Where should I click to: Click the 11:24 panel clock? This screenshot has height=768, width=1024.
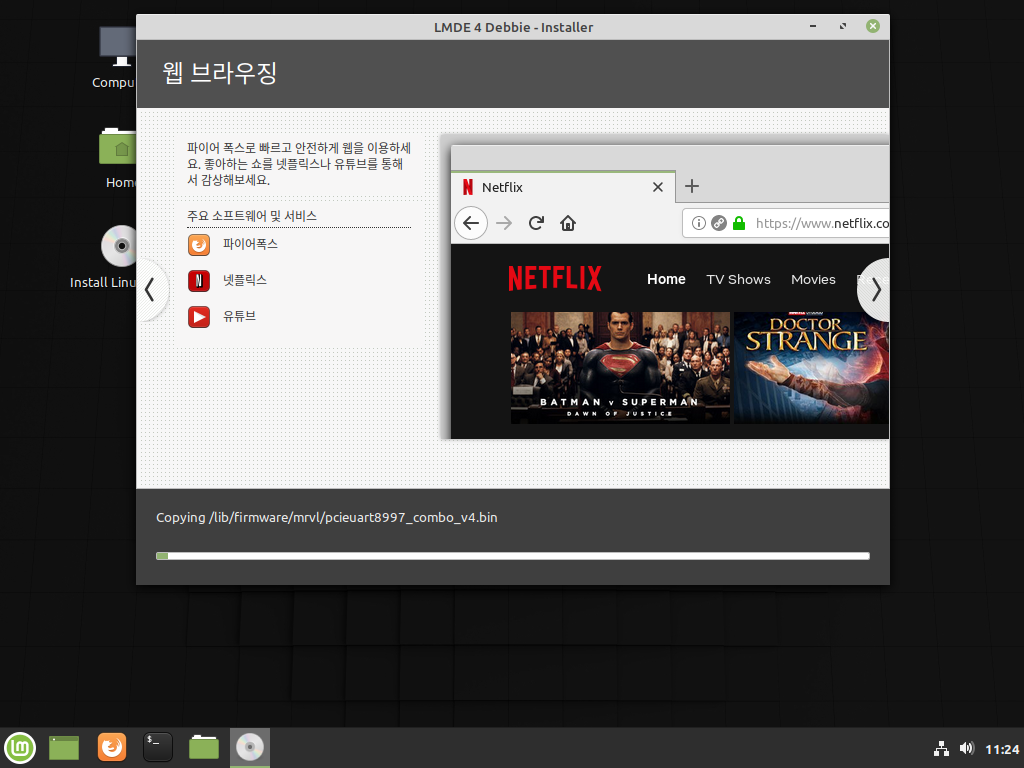point(1002,749)
